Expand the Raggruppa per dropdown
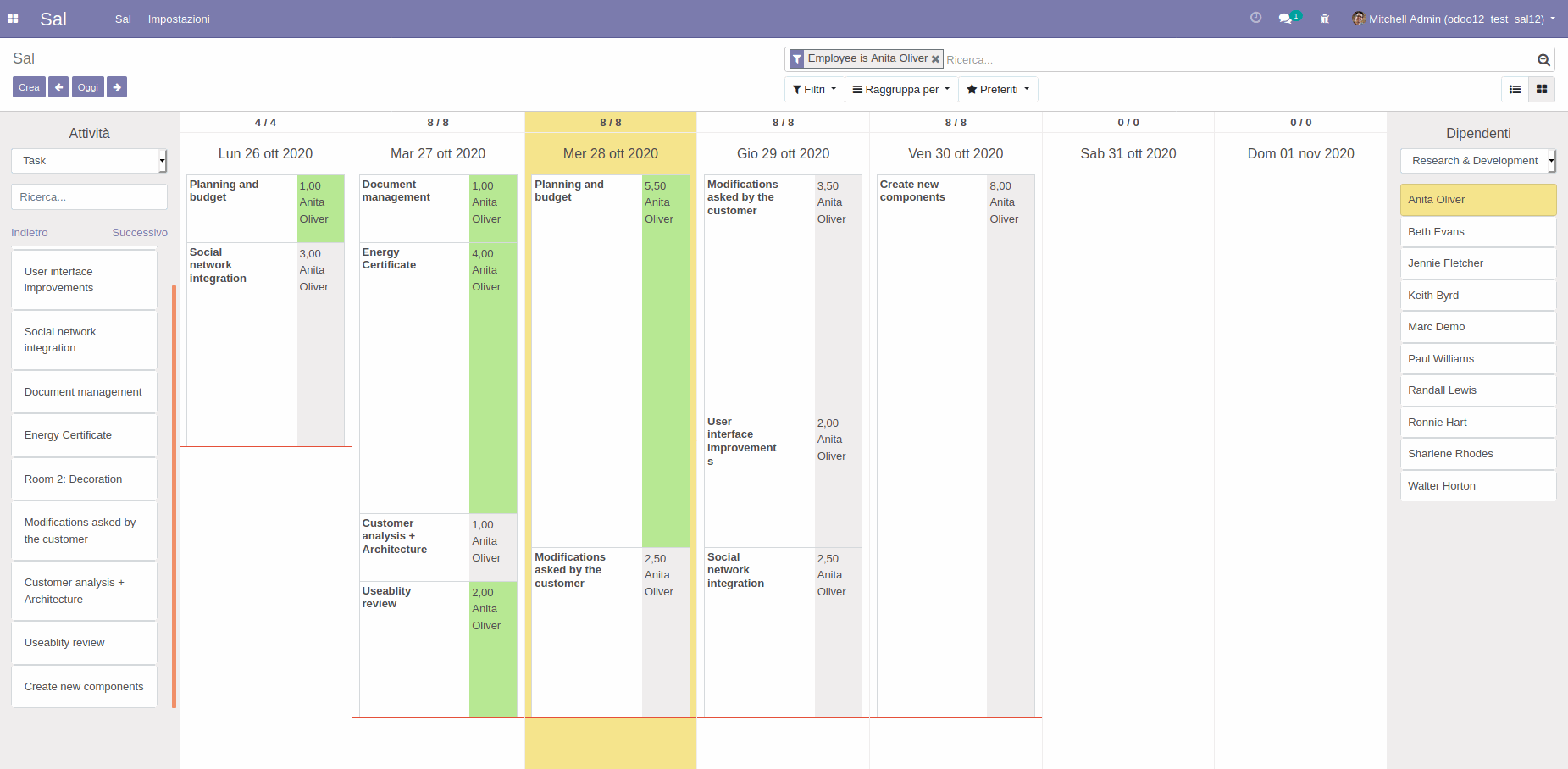This screenshot has height=769, width=1568. tap(900, 89)
